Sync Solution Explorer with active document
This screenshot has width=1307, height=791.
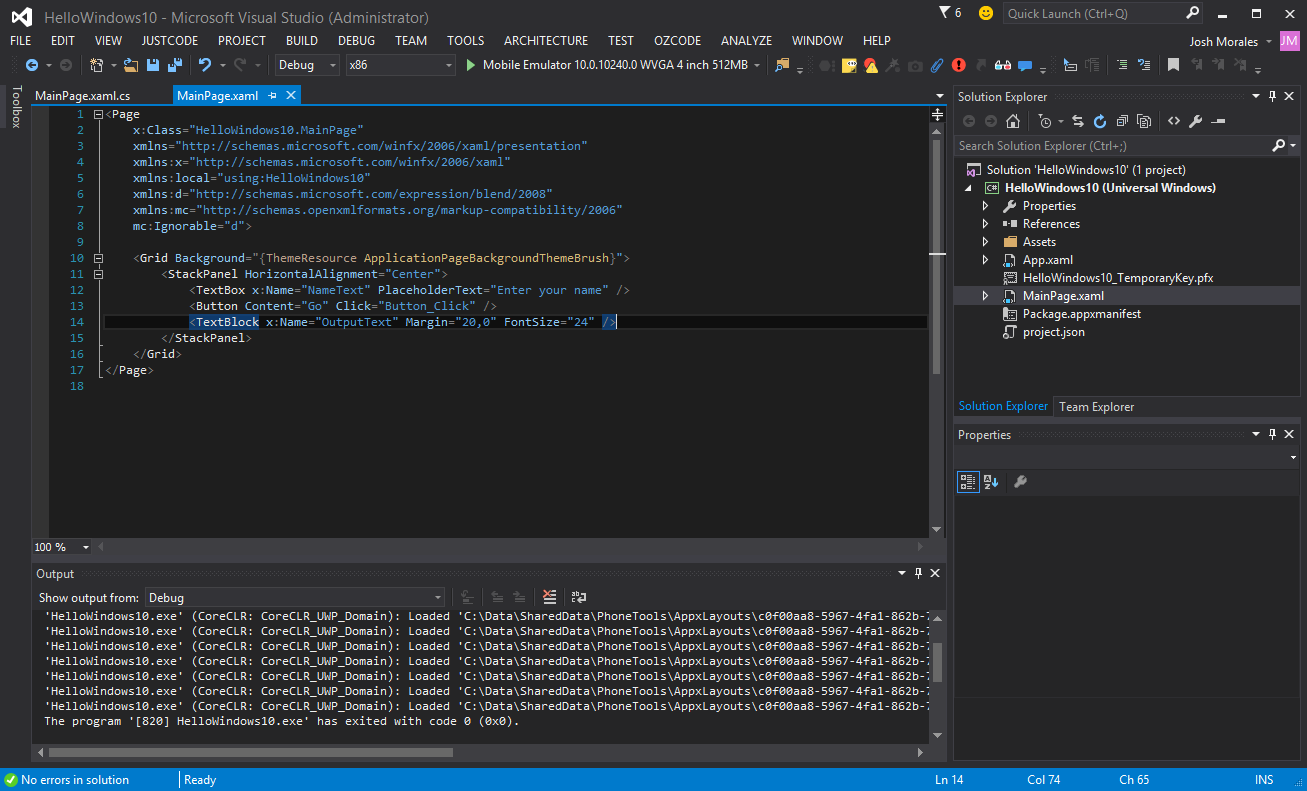[1077, 120]
